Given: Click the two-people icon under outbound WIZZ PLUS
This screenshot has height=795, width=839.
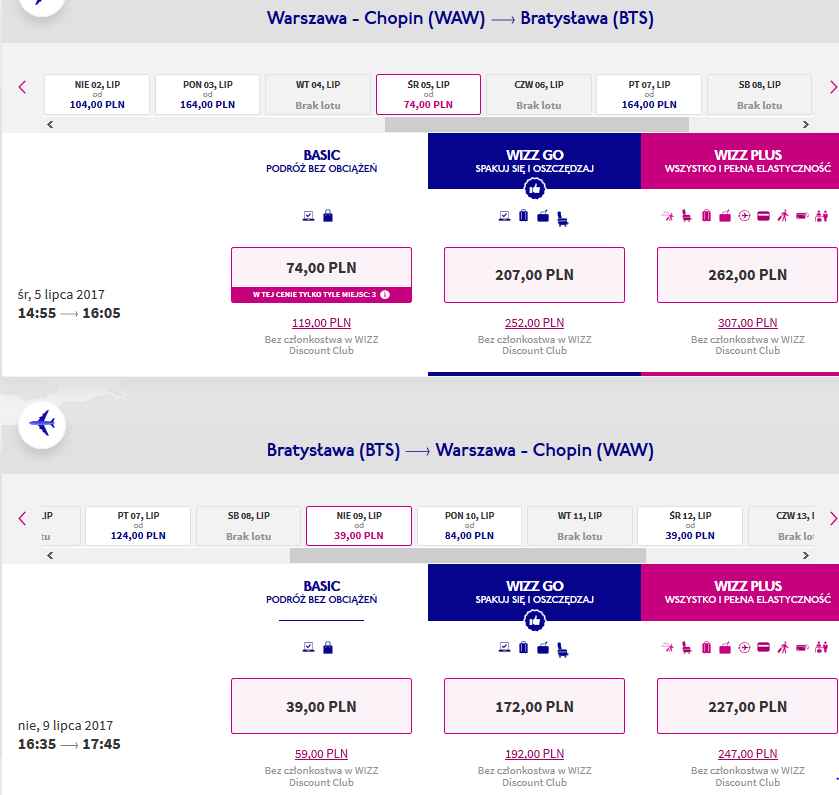Looking at the screenshot, I should click(821, 216).
